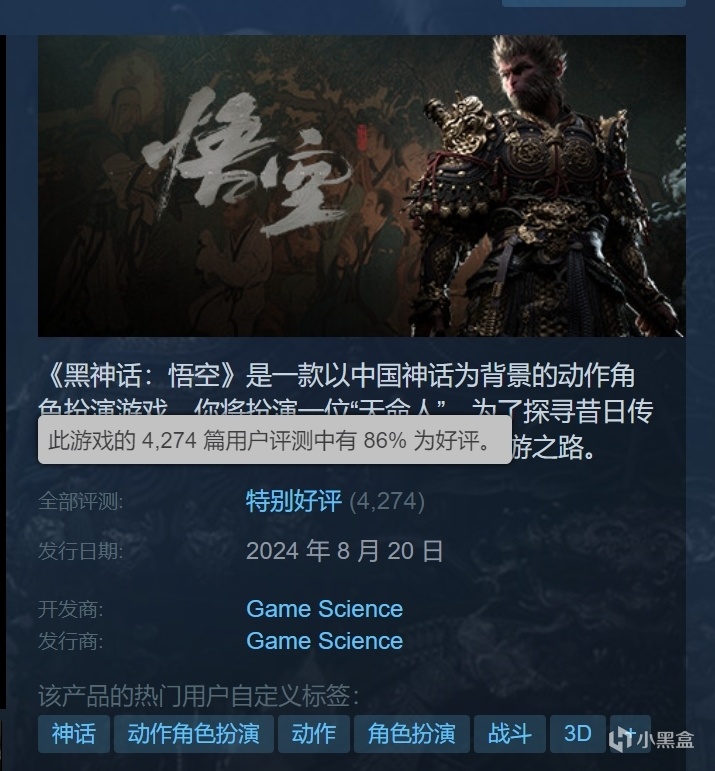Screen dimensions: 715x771
Task: Select the 战斗 tag
Action: click(x=510, y=734)
